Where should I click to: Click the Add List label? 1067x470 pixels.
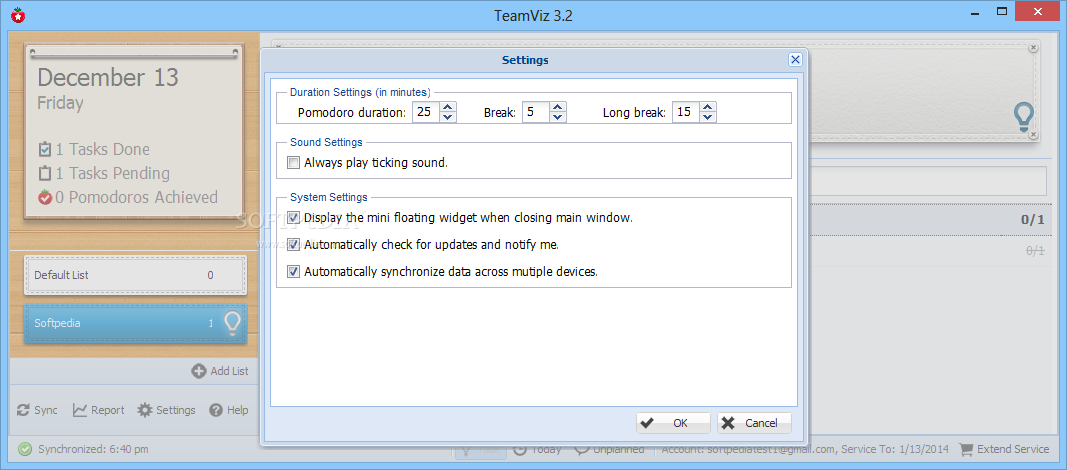229,371
